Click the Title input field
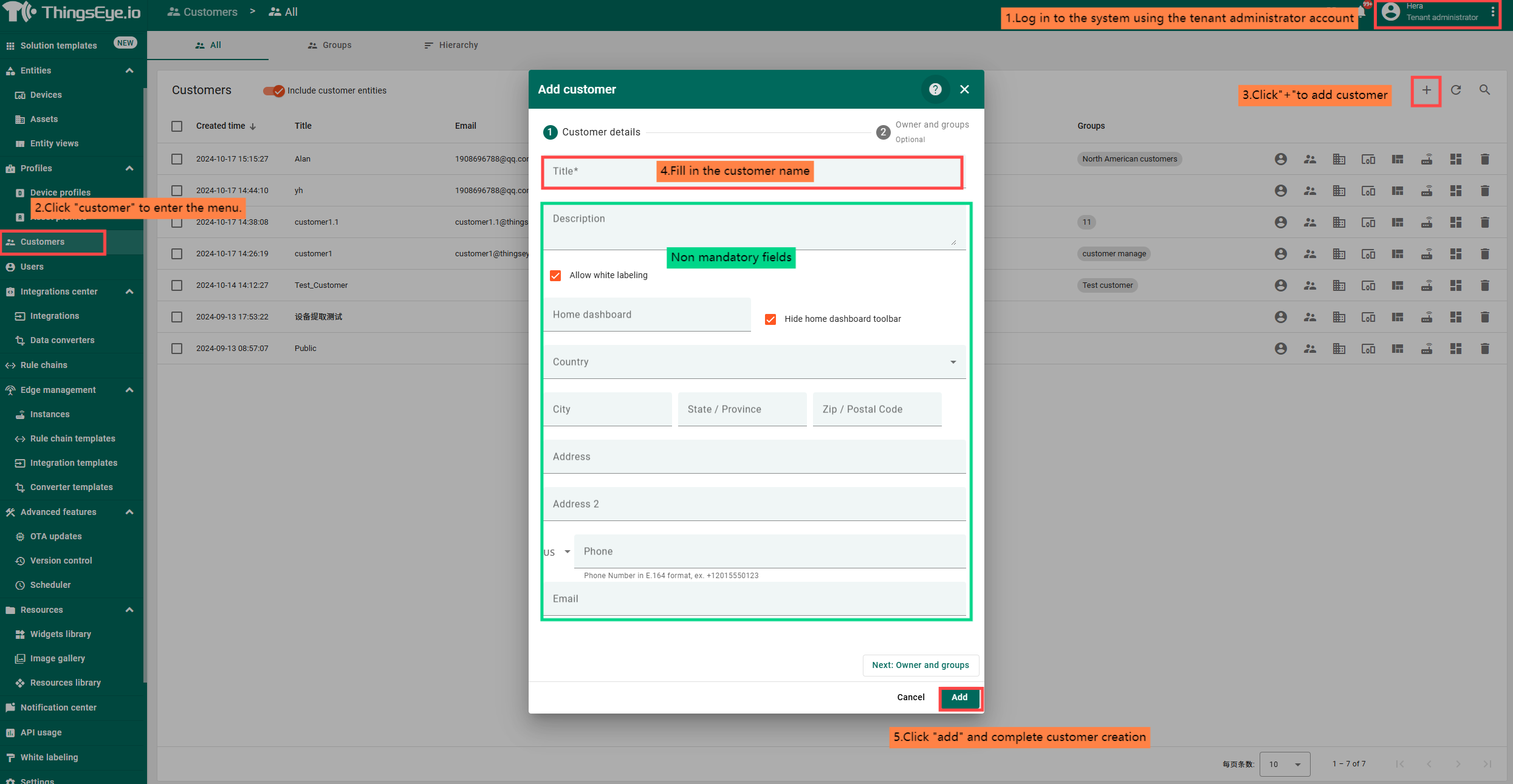The height and width of the screenshot is (784, 1513). pyautogui.click(x=602, y=172)
